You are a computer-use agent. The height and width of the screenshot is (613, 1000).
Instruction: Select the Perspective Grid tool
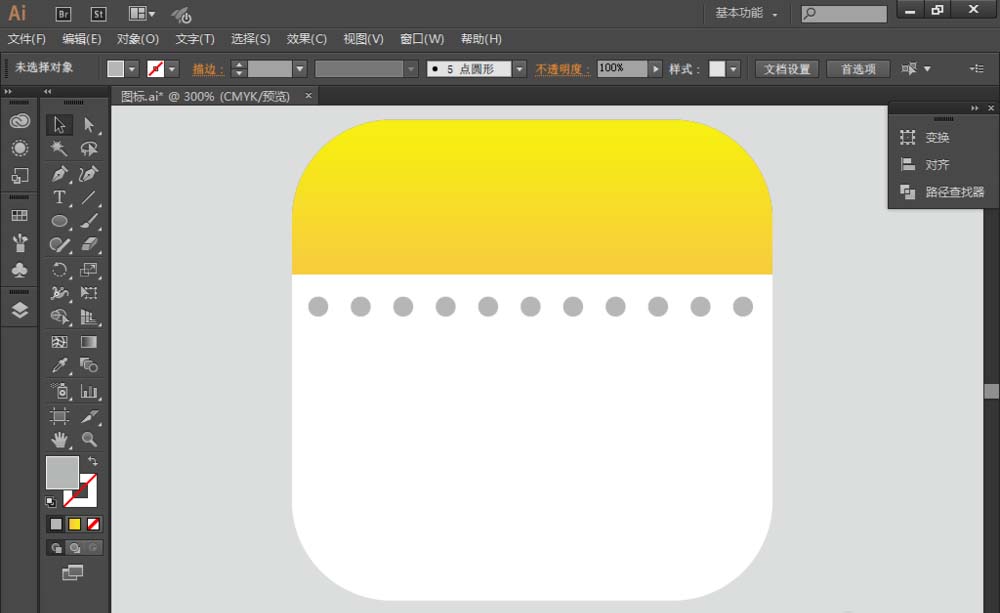click(x=89, y=317)
